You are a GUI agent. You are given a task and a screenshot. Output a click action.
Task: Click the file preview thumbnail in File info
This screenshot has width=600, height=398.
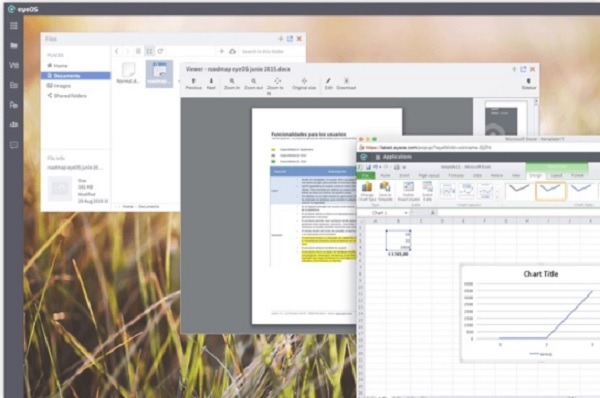[x=60, y=188]
